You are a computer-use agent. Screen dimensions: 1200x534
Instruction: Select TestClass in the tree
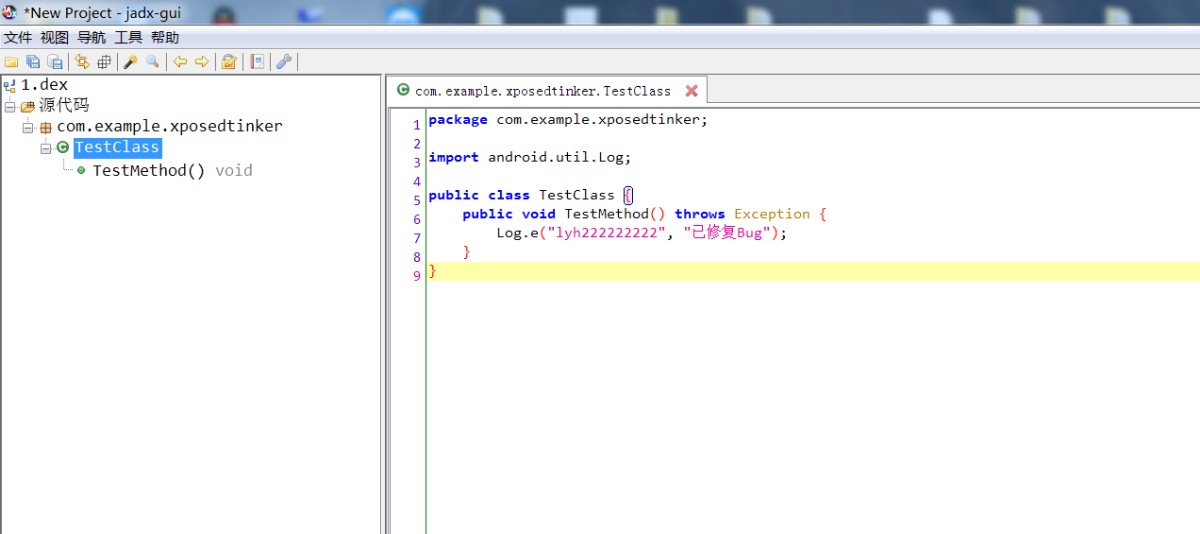pos(117,147)
